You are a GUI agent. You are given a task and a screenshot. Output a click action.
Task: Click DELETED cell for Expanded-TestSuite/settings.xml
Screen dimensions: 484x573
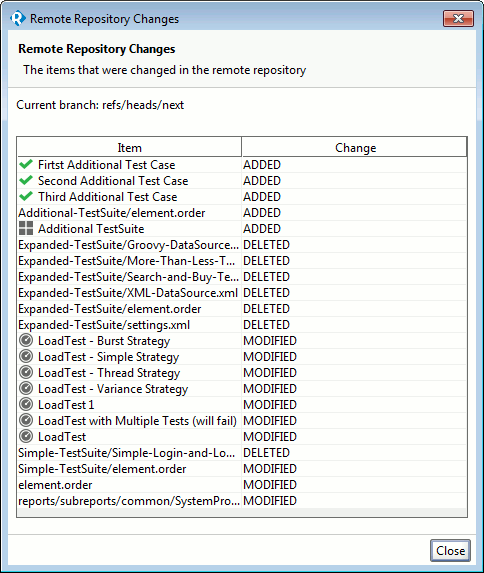point(354,325)
